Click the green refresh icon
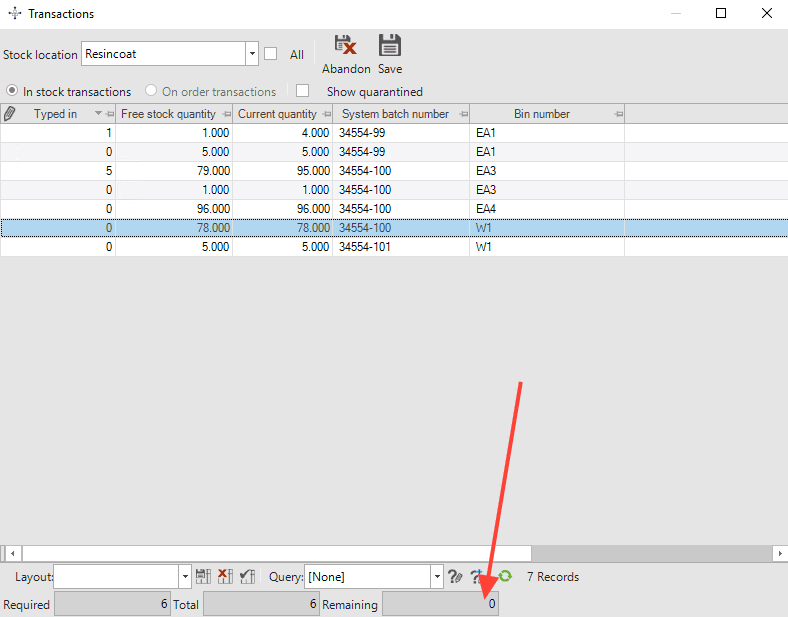The image size is (788, 617). pos(505,576)
